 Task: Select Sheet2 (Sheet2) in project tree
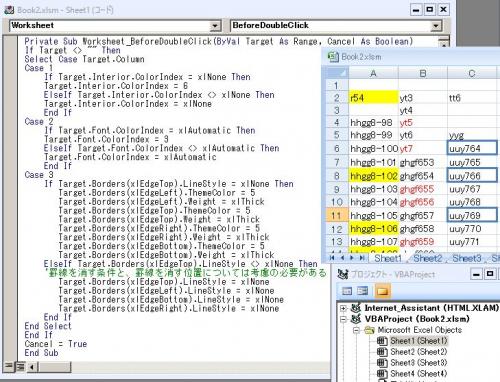click(419, 352)
